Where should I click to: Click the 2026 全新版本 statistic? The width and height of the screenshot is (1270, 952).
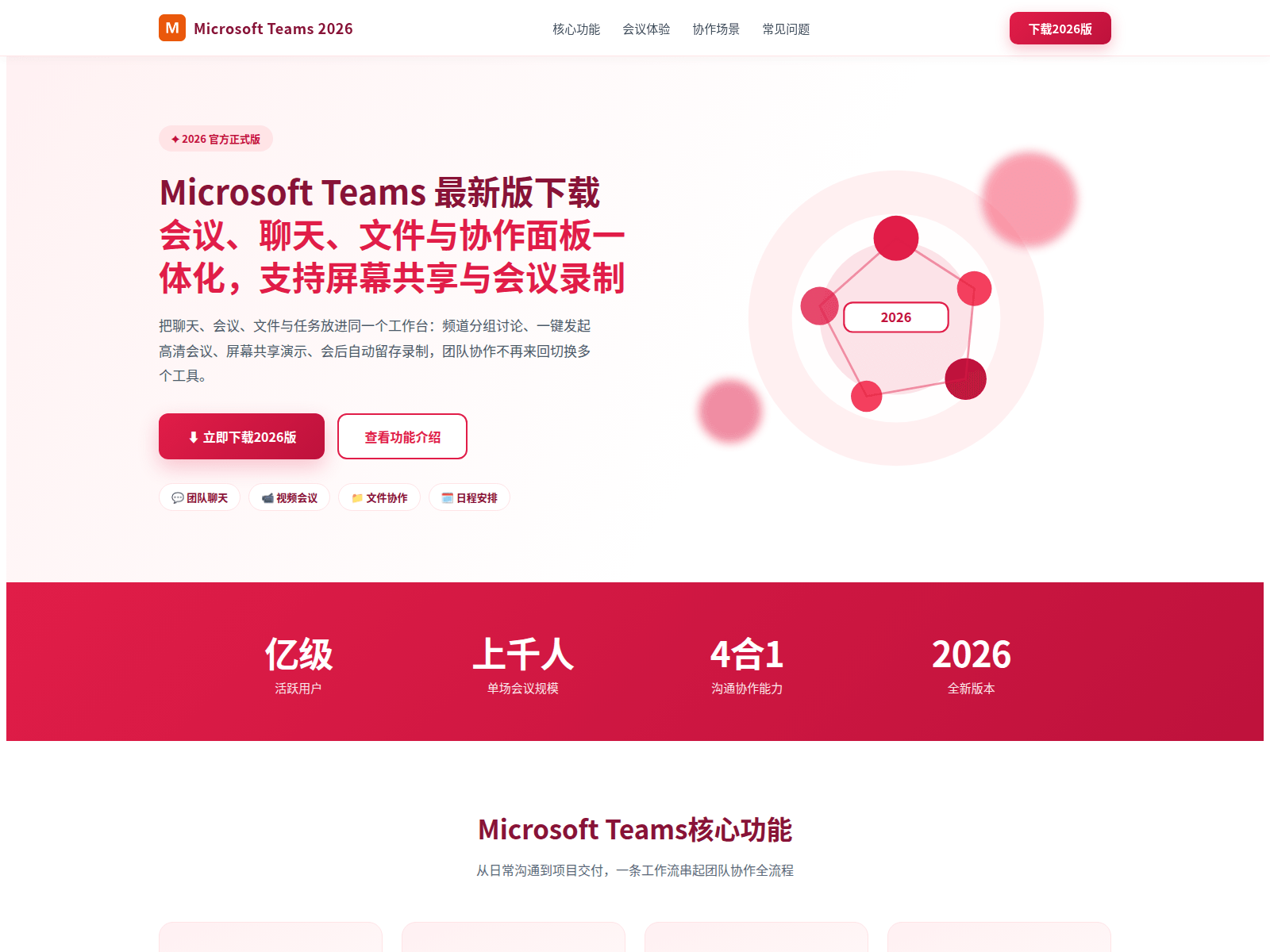tap(972, 665)
